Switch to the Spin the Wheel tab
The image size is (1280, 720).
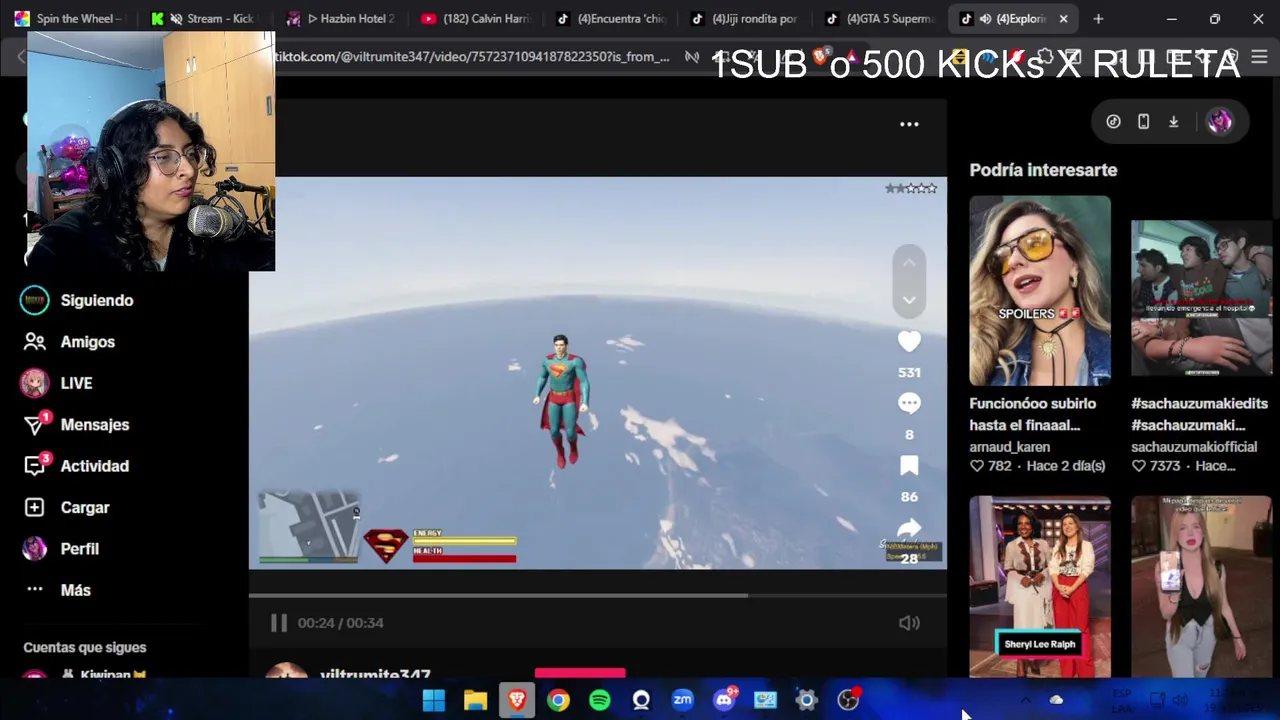pyautogui.click(x=67, y=18)
